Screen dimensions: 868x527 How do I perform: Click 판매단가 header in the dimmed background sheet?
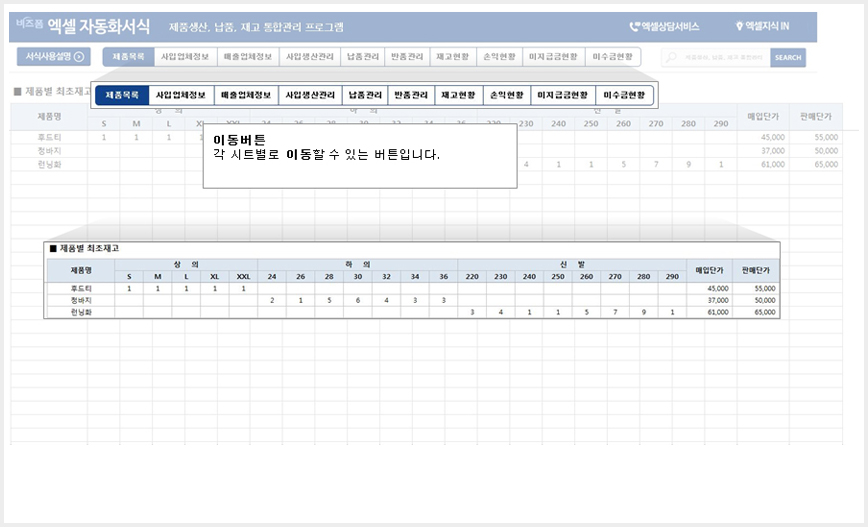(x=815, y=116)
